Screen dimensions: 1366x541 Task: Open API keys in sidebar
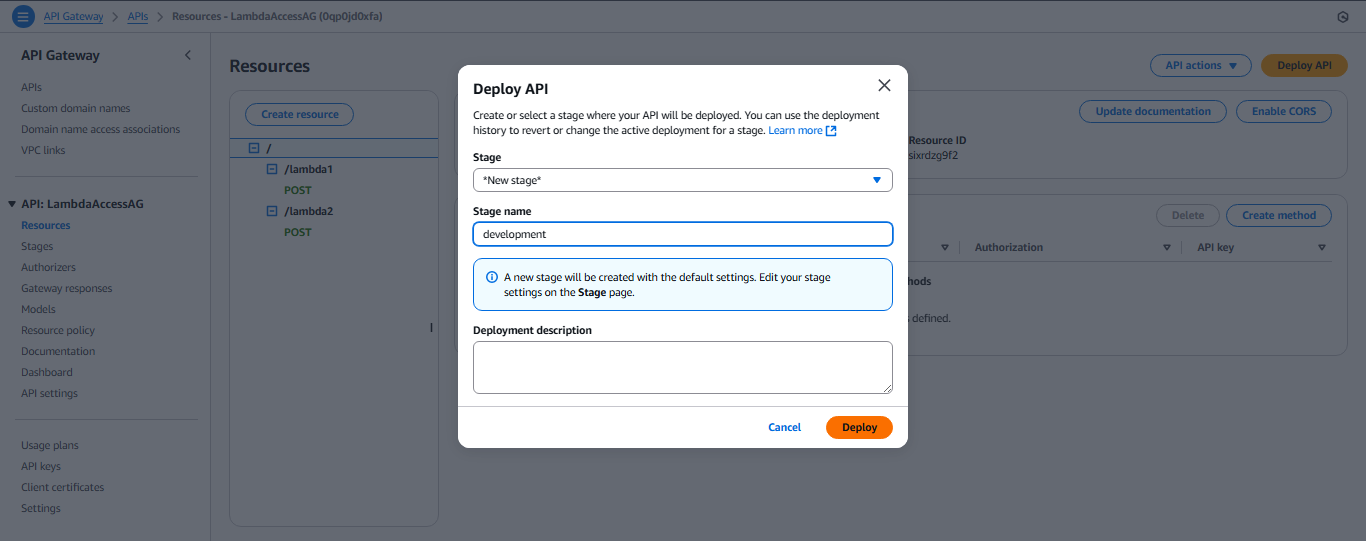click(x=41, y=466)
